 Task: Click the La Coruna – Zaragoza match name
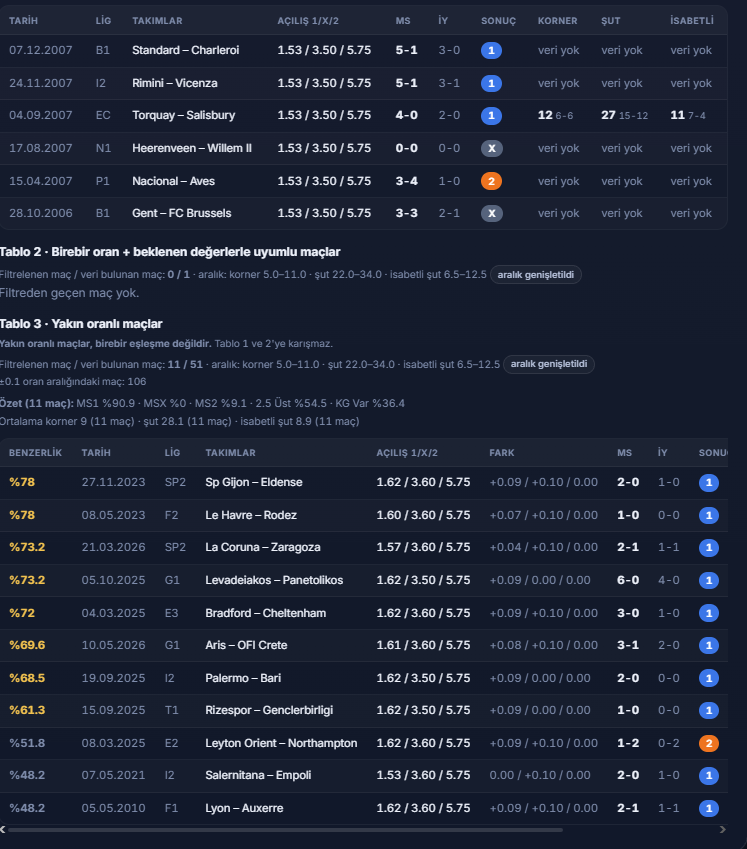pyautogui.click(x=263, y=547)
